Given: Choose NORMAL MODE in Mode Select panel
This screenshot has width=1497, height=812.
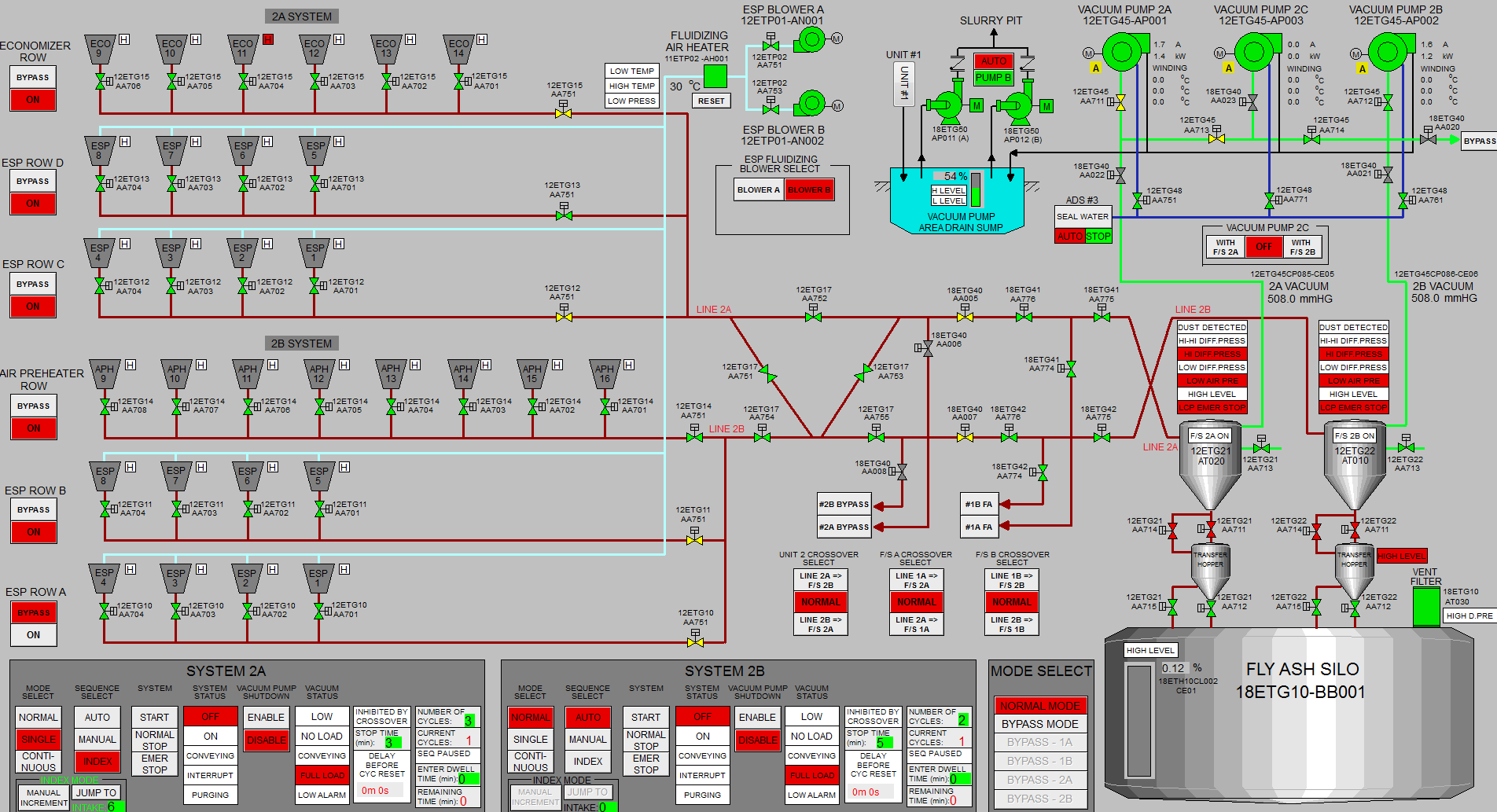Looking at the screenshot, I should (1039, 706).
